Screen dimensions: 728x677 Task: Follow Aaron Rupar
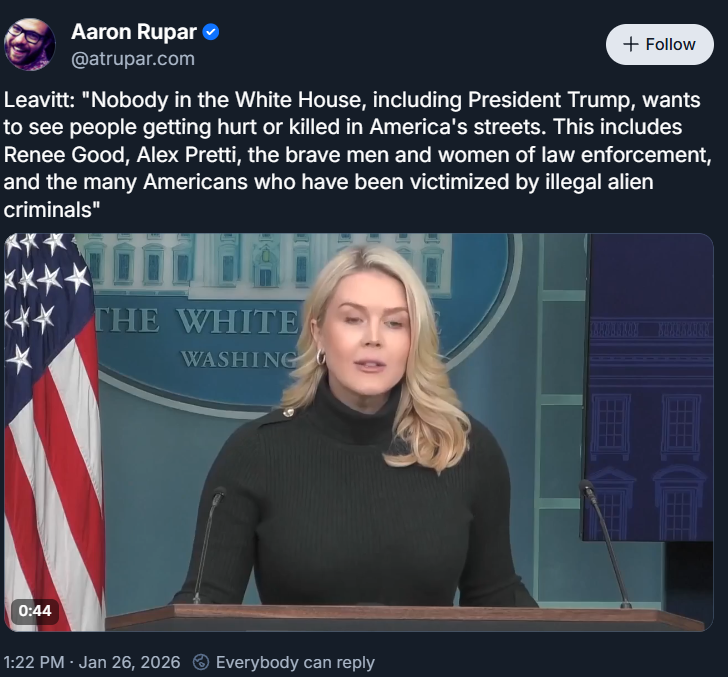point(659,45)
